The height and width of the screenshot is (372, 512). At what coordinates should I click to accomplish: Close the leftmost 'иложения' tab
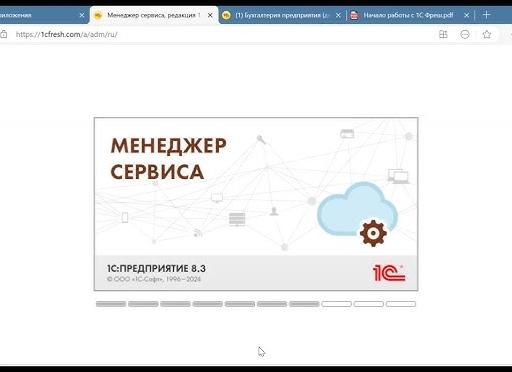click(x=82, y=15)
